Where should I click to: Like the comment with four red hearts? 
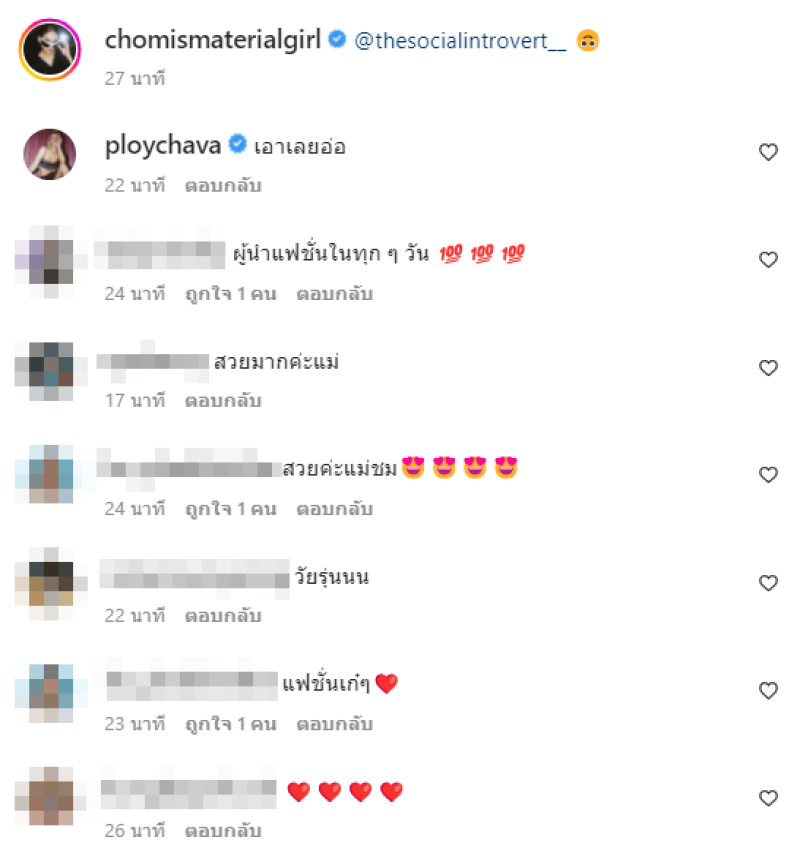768,798
